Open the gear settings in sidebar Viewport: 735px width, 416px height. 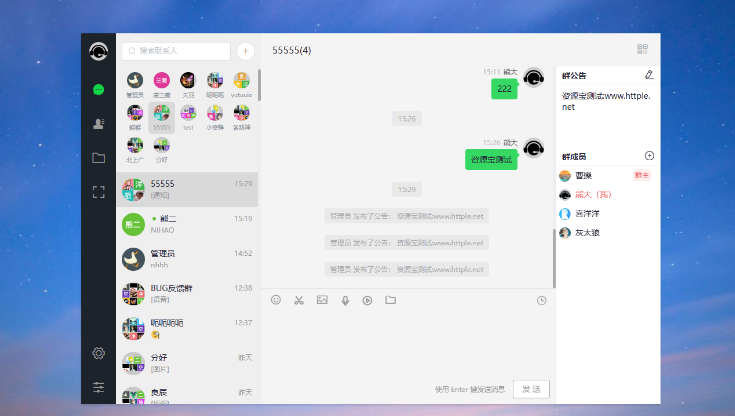tap(99, 353)
